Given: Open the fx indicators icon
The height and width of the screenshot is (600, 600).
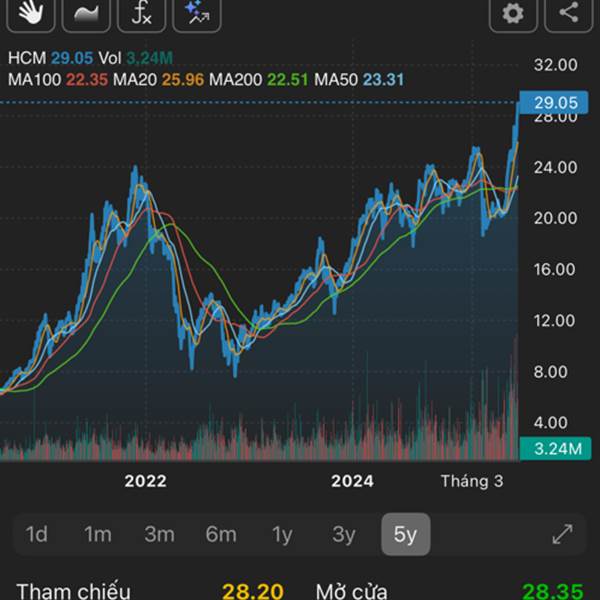Looking at the screenshot, I should point(142,14).
